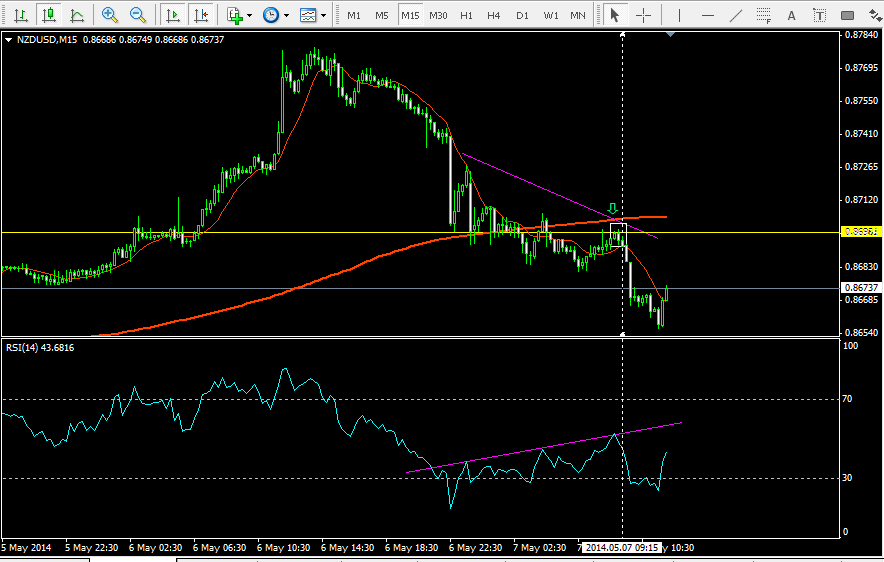Select the H4 timeframe

pos(494,15)
